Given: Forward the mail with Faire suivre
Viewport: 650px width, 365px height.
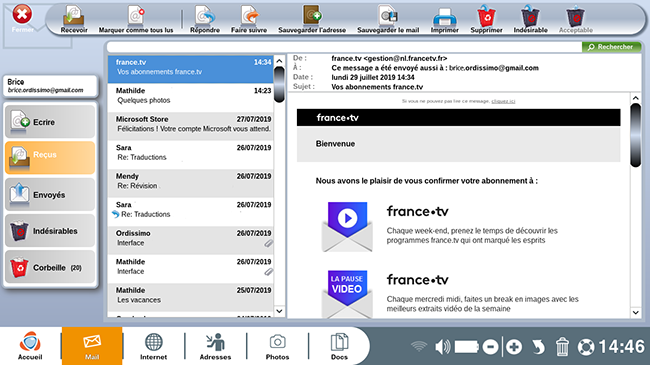Looking at the screenshot, I should point(249,19).
